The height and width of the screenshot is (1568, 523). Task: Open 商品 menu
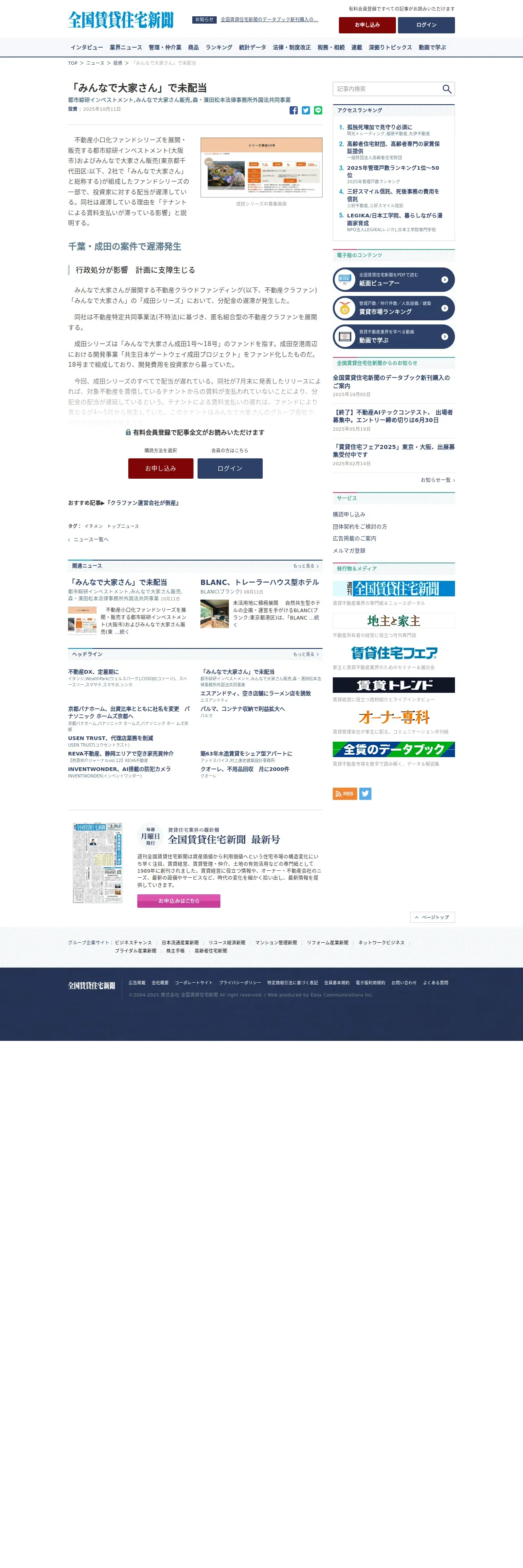click(193, 48)
